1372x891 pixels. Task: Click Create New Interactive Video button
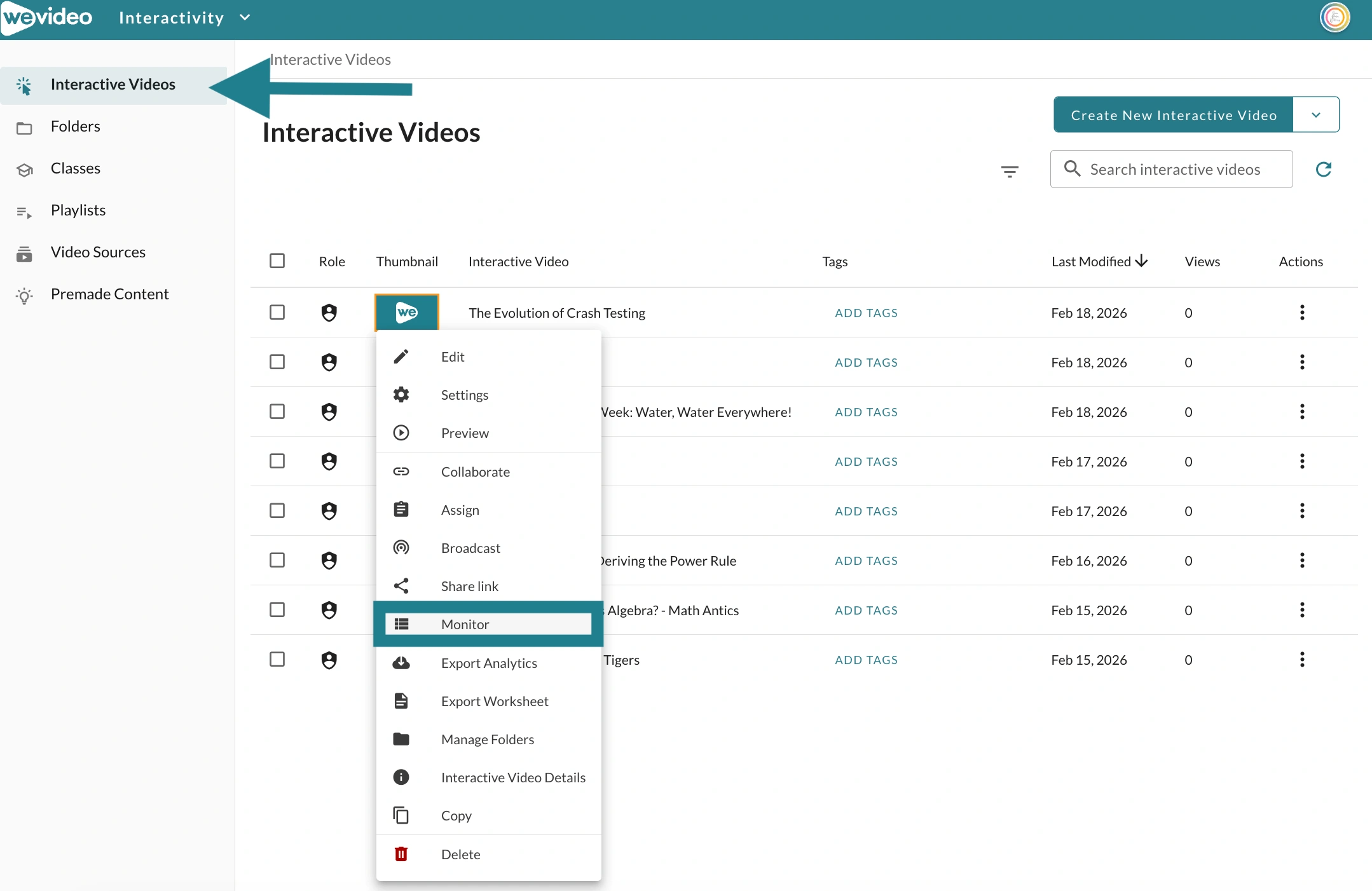[1174, 115]
